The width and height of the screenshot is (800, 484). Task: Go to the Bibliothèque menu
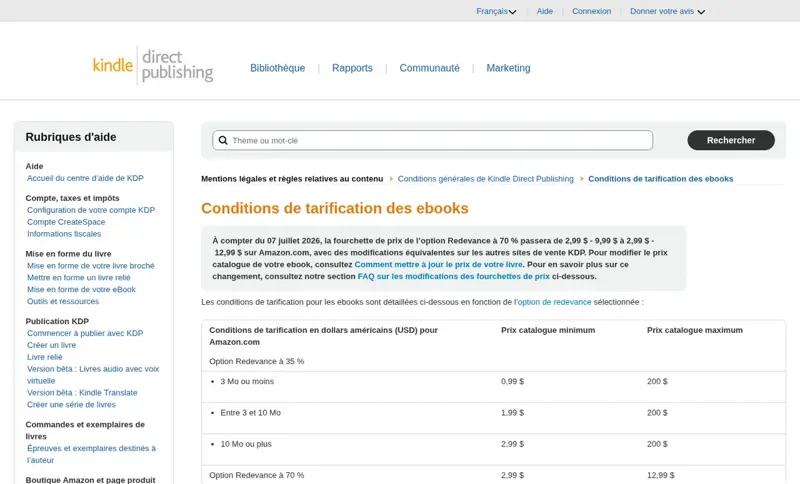[x=278, y=68]
